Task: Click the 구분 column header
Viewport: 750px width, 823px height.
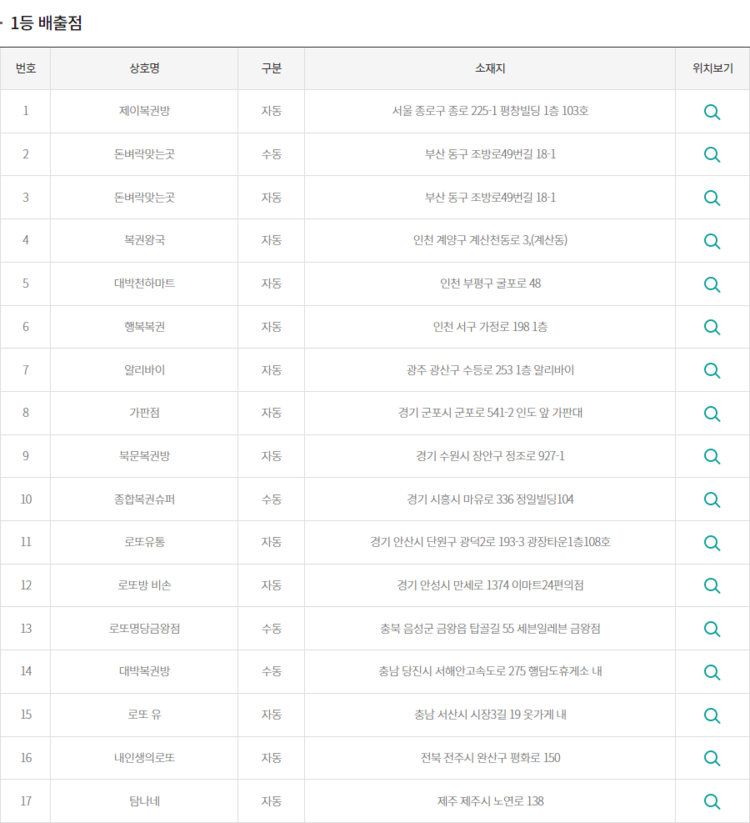Action: [x=271, y=68]
